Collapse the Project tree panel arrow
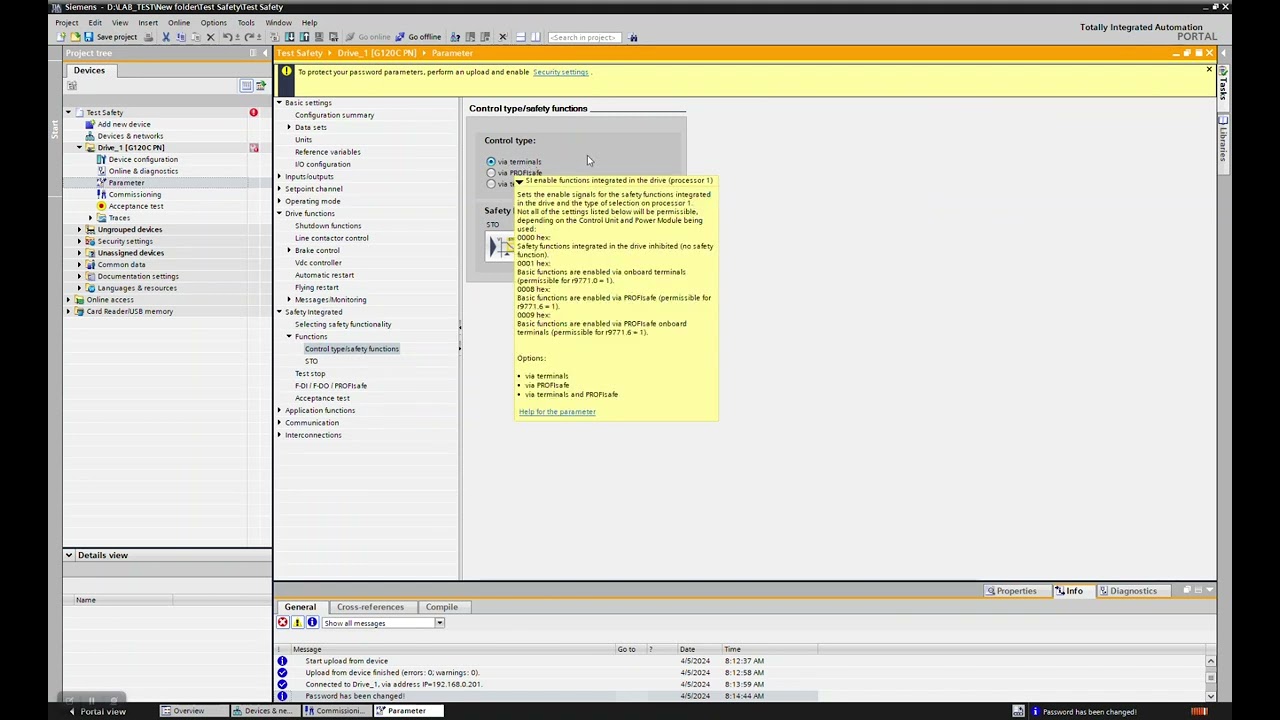Viewport: 1280px width, 720px height. point(264,53)
